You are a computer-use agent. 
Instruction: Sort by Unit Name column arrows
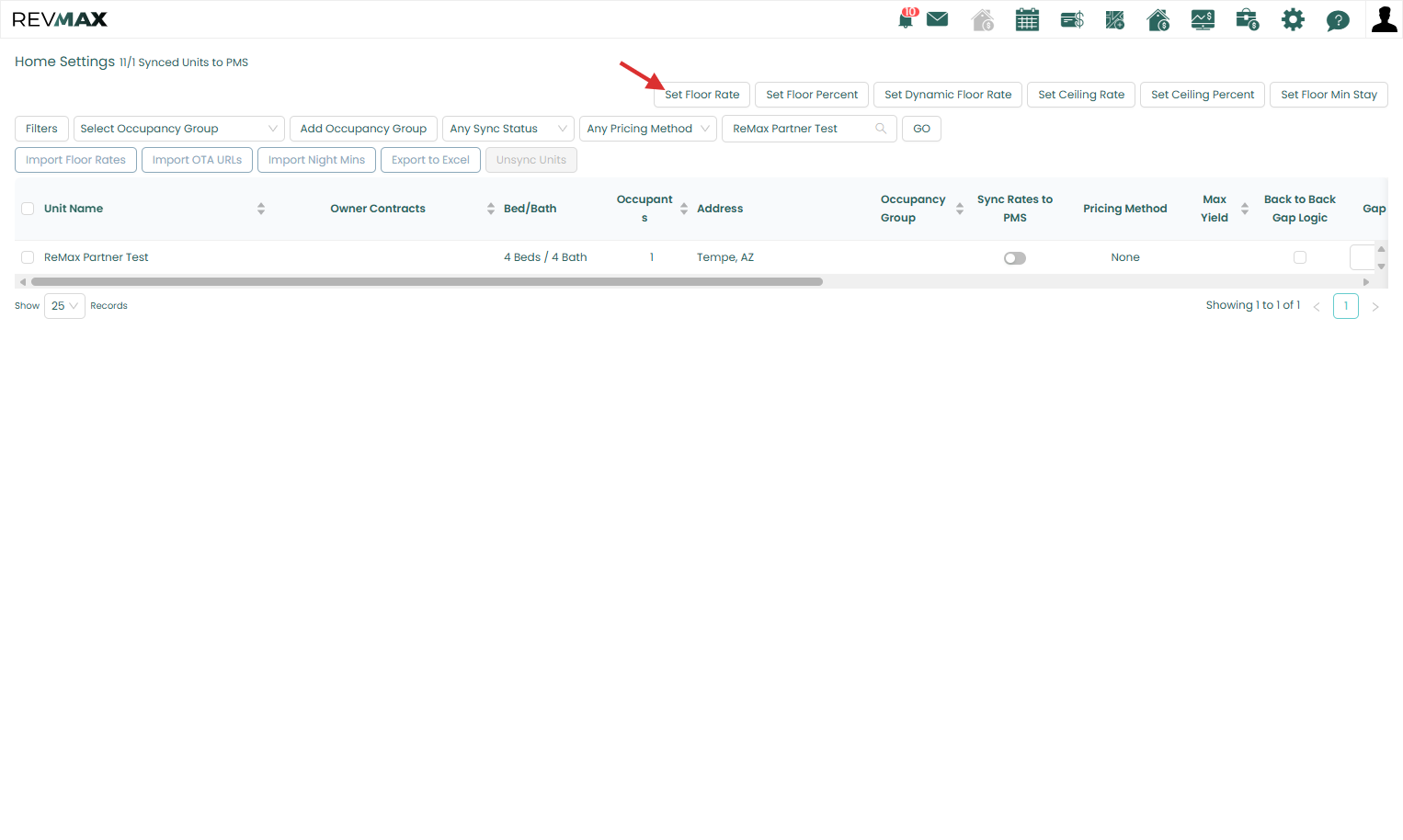(261, 209)
